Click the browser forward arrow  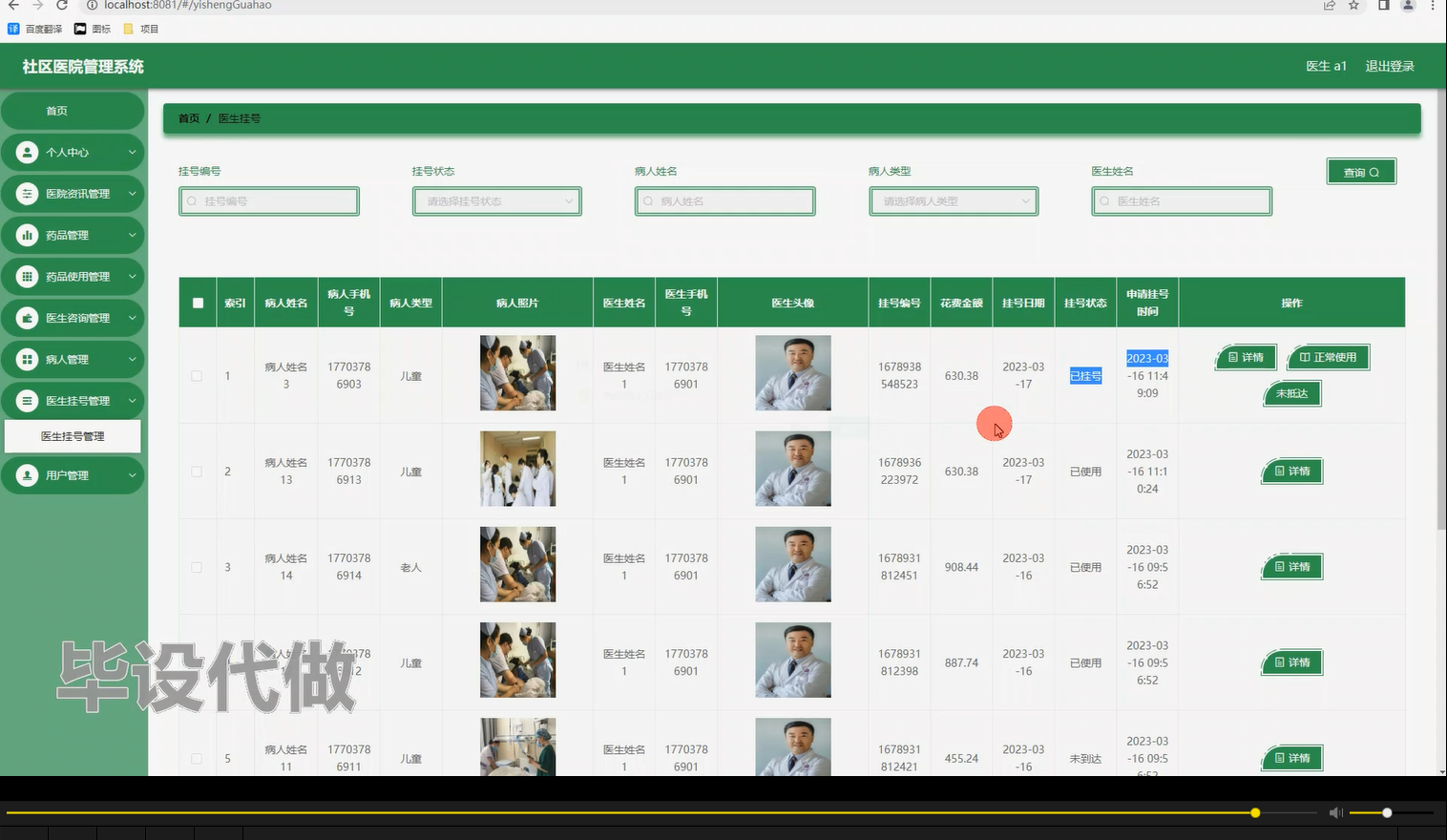pyautogui.click(x=37, y=5)
